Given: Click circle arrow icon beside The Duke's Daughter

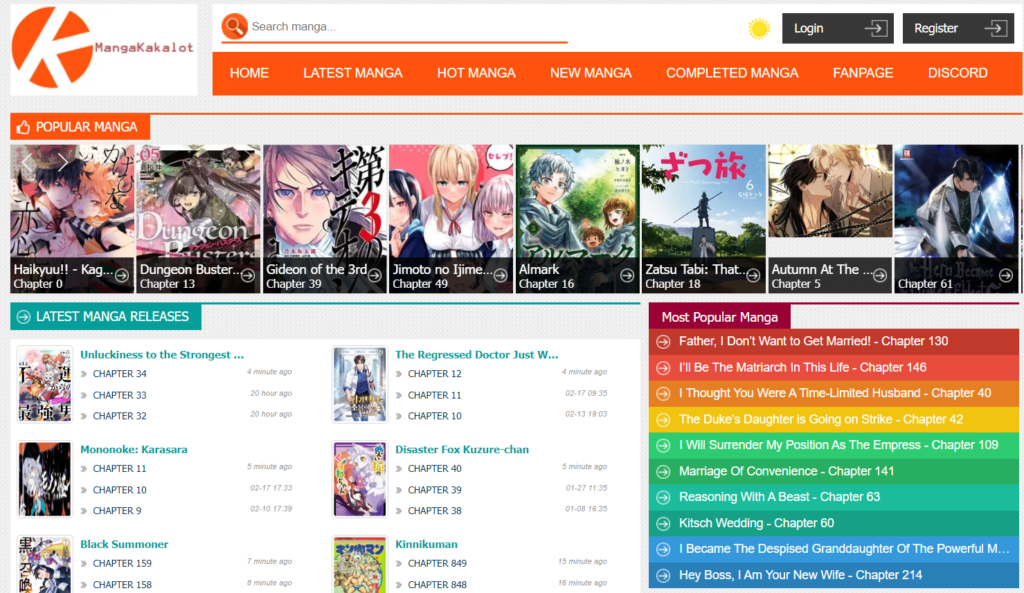Looking at the screenshot, I should tap(663, 420).
